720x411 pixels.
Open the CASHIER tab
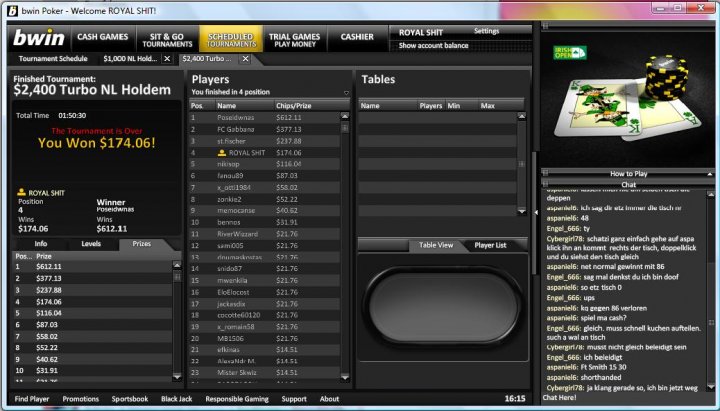pyautogui.click(x=357, y=37)
